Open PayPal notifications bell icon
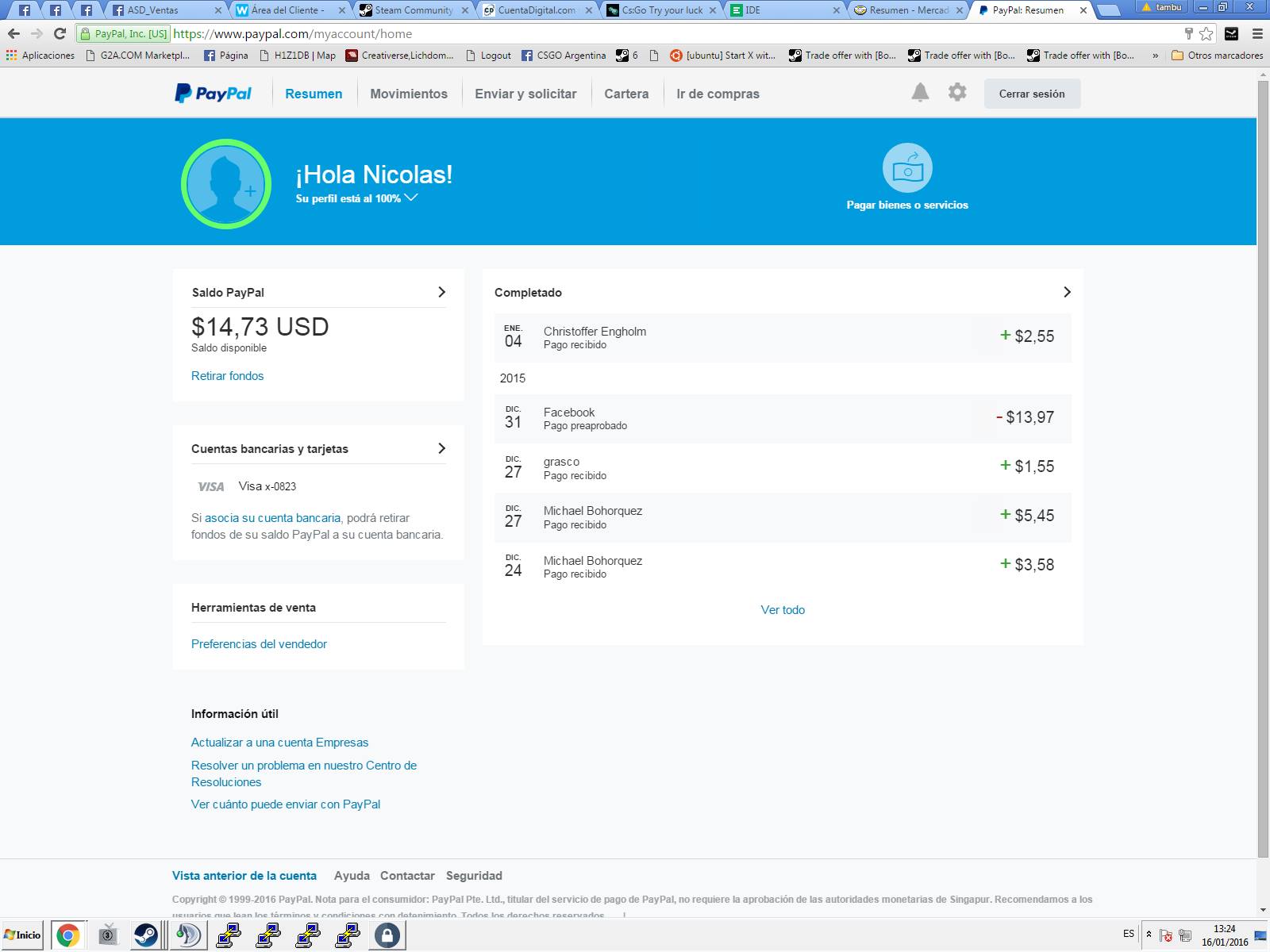Screen dimensions: 1270x952 920,93
